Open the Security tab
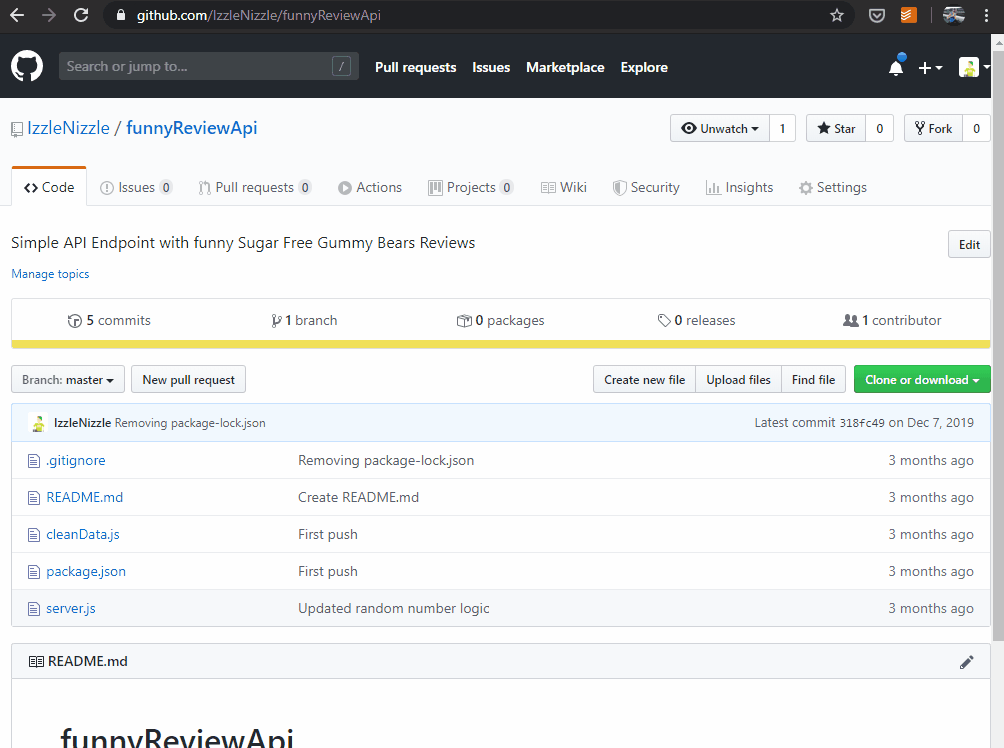Screen dimensions: 1004x748 pyautogui.click(x=646, y=187)
